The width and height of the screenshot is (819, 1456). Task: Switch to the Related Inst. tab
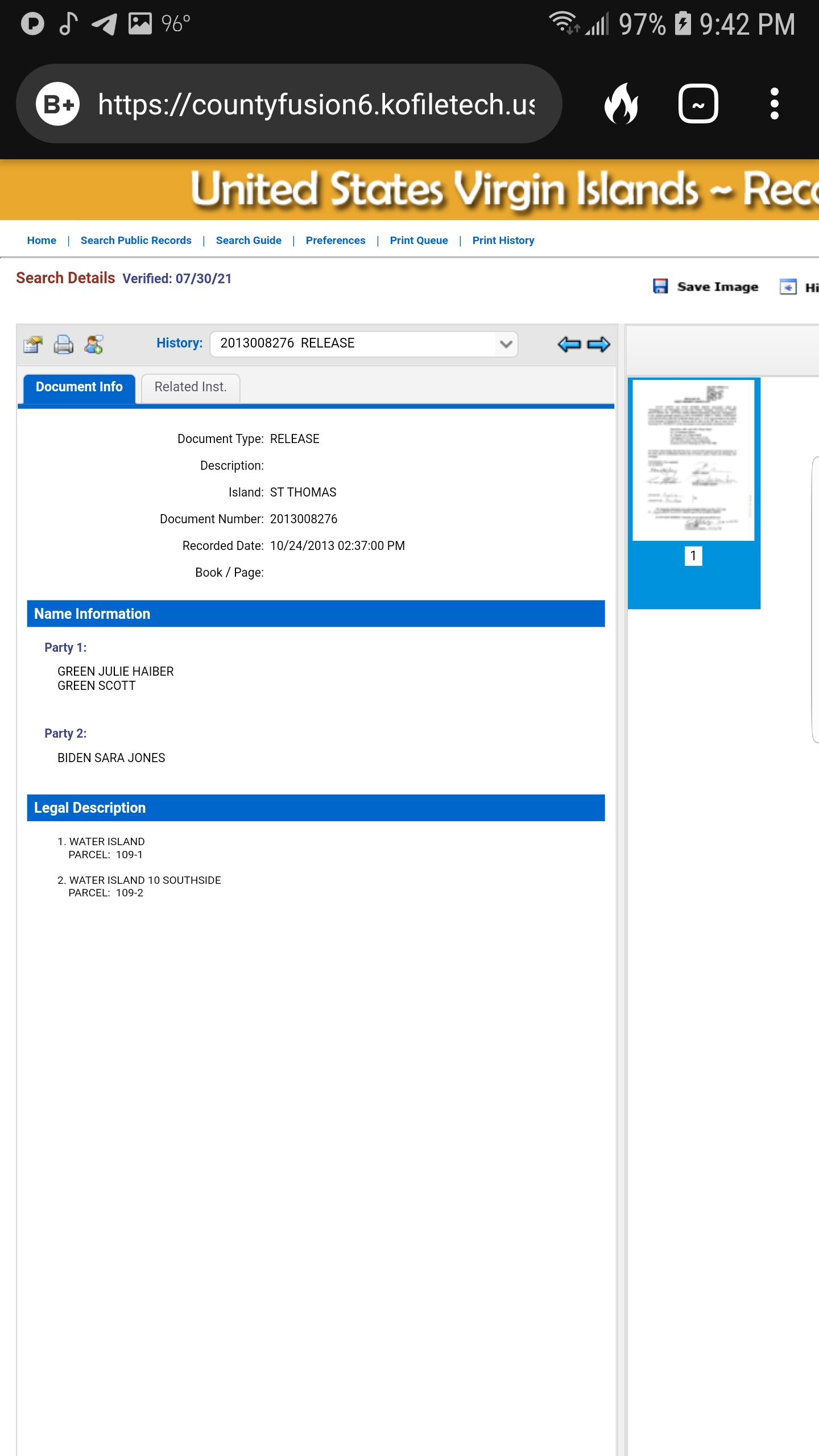191,387
